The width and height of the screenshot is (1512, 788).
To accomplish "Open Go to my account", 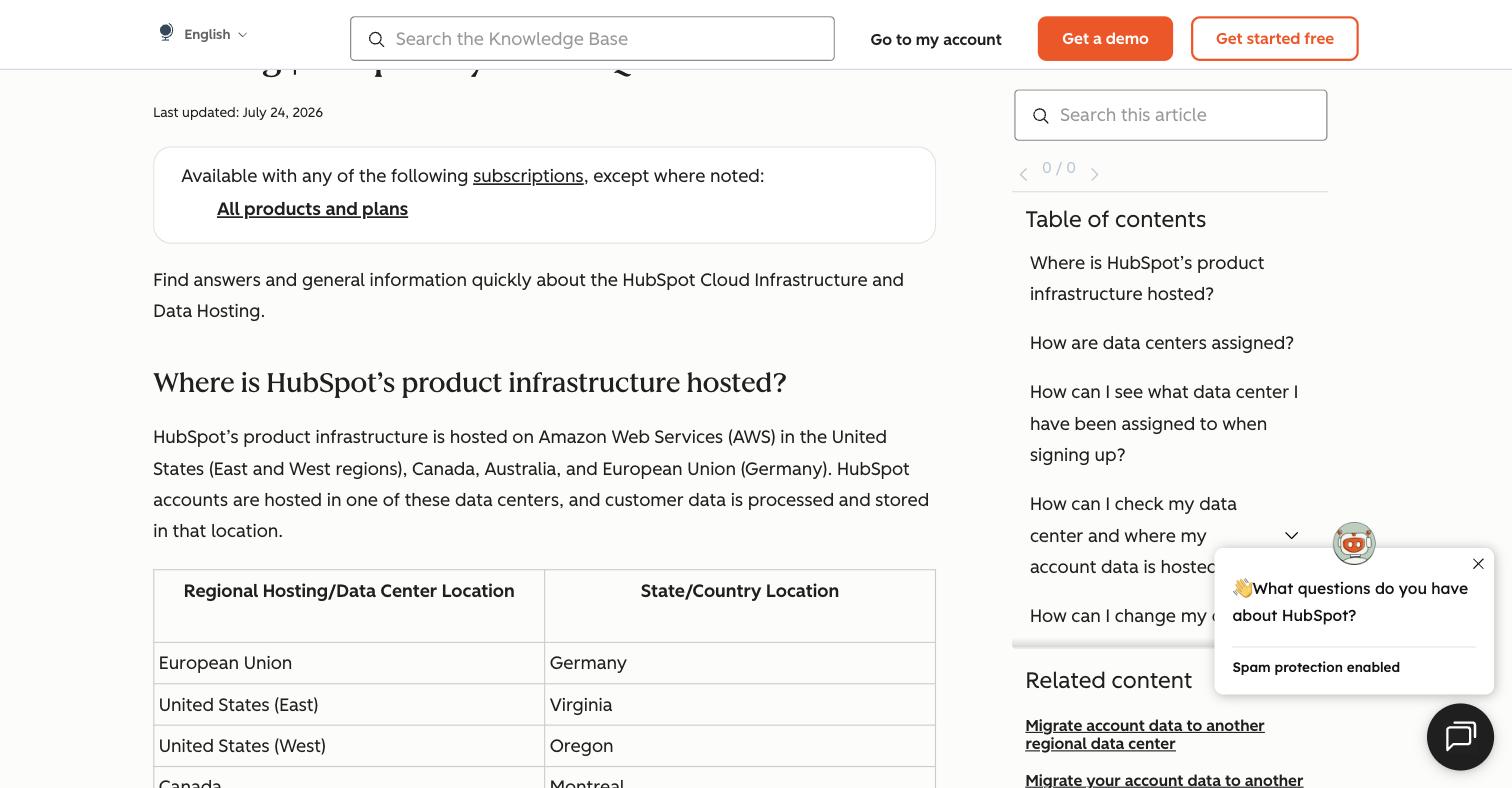I will tap(936, 39).
